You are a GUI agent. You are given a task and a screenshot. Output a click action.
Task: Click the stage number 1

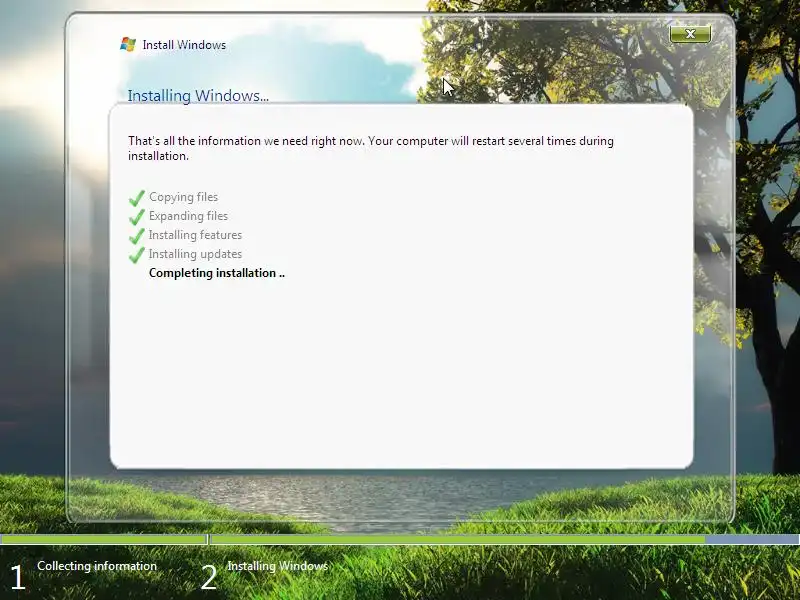tap(17, 578)
